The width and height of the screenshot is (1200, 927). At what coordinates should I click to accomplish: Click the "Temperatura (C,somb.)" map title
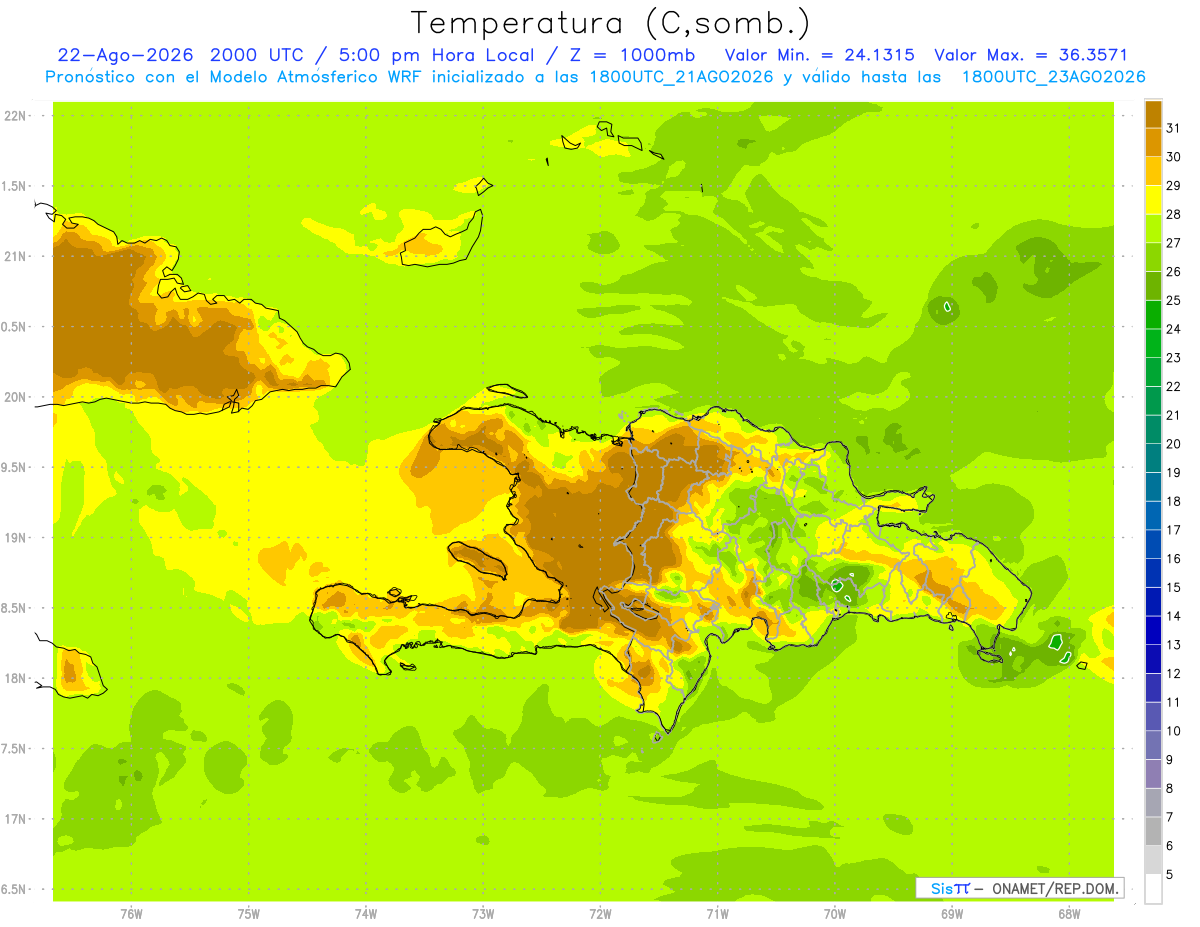pos(611,23)
